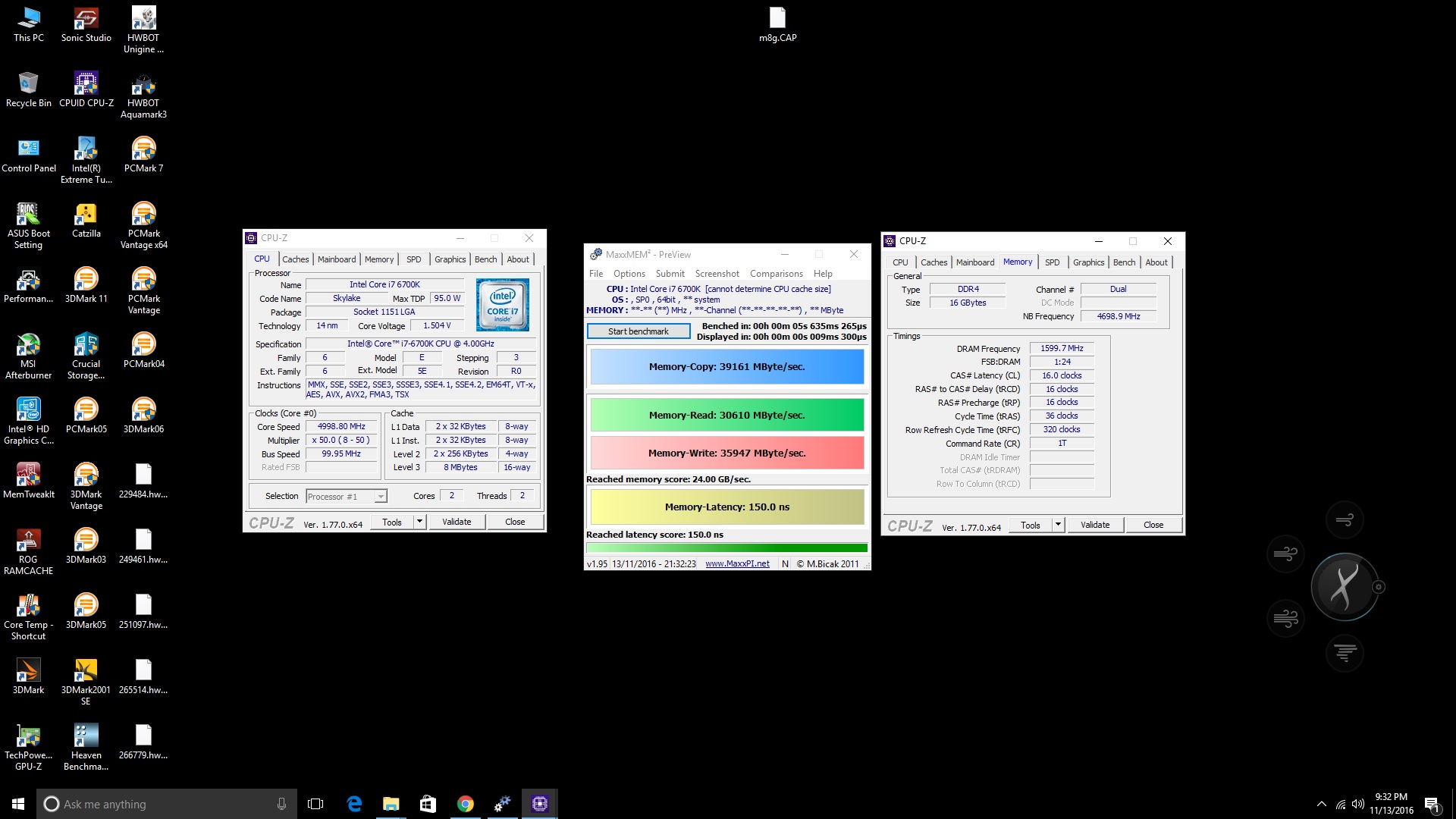
Task: Open 3DMark 11 desktop icon
Action: click(x=86, y=285)
